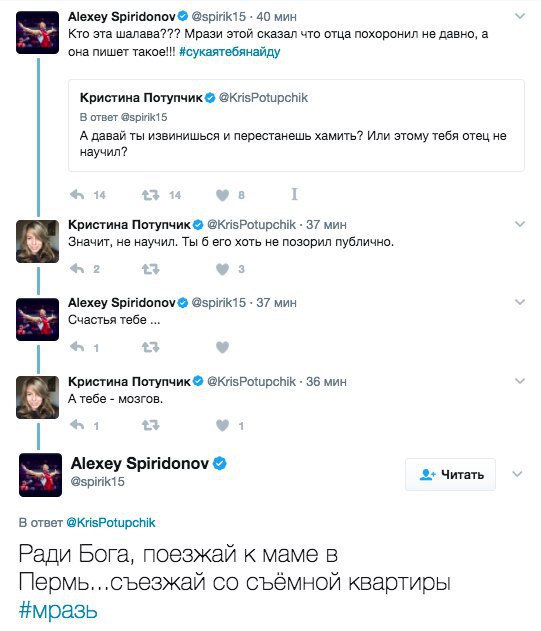Image resolution: width=541 pixels, height=631 pixels.
Task: Open options chevron on the 40 мин tweet
Action: 520,16
